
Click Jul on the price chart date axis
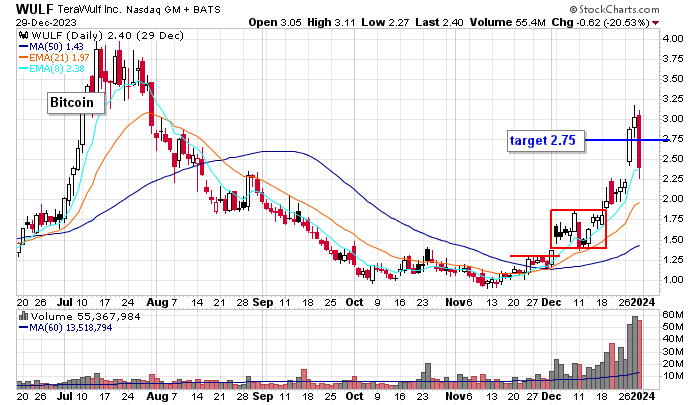point(65,303)
